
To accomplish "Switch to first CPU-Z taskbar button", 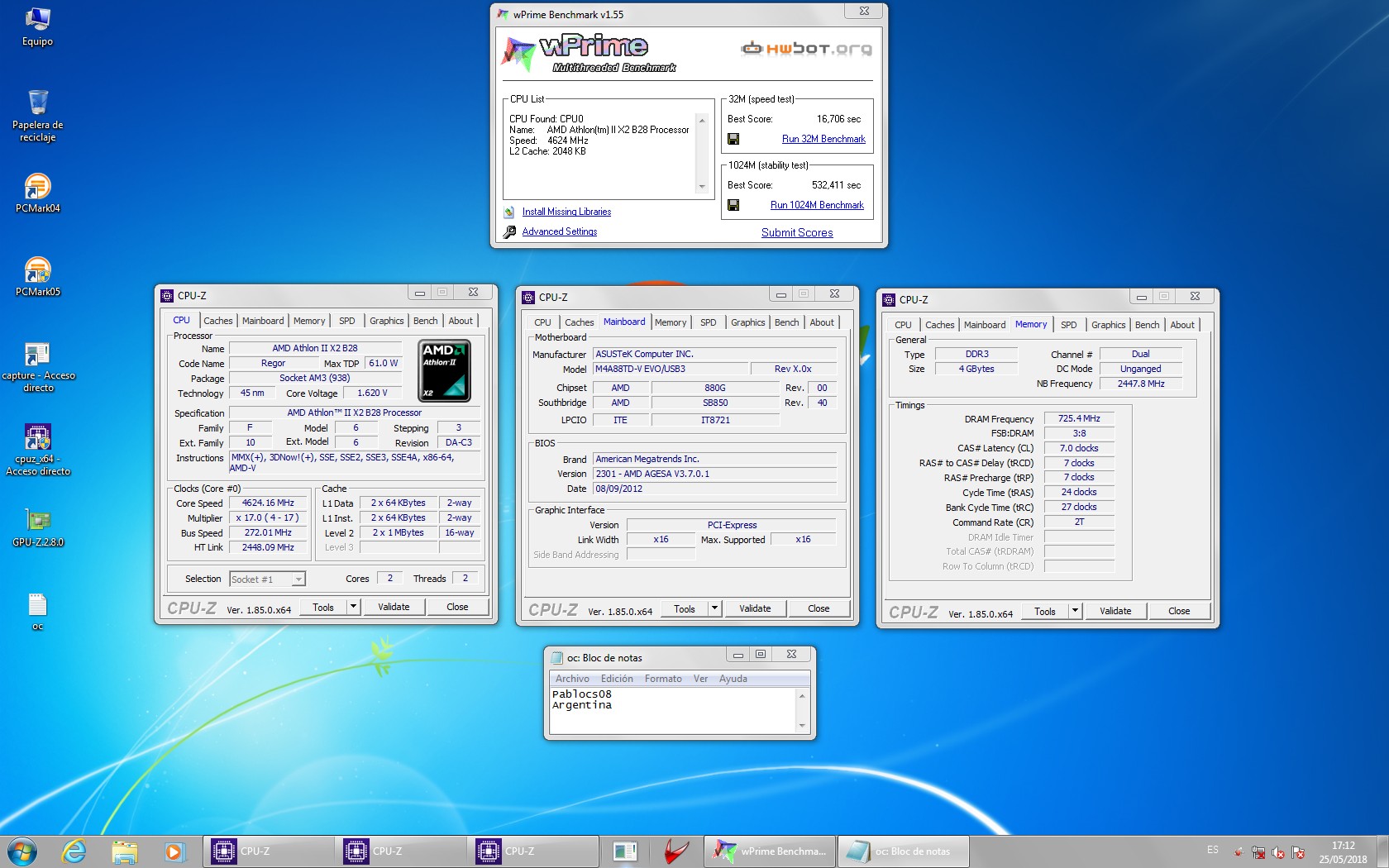I will tap(269, 851).
